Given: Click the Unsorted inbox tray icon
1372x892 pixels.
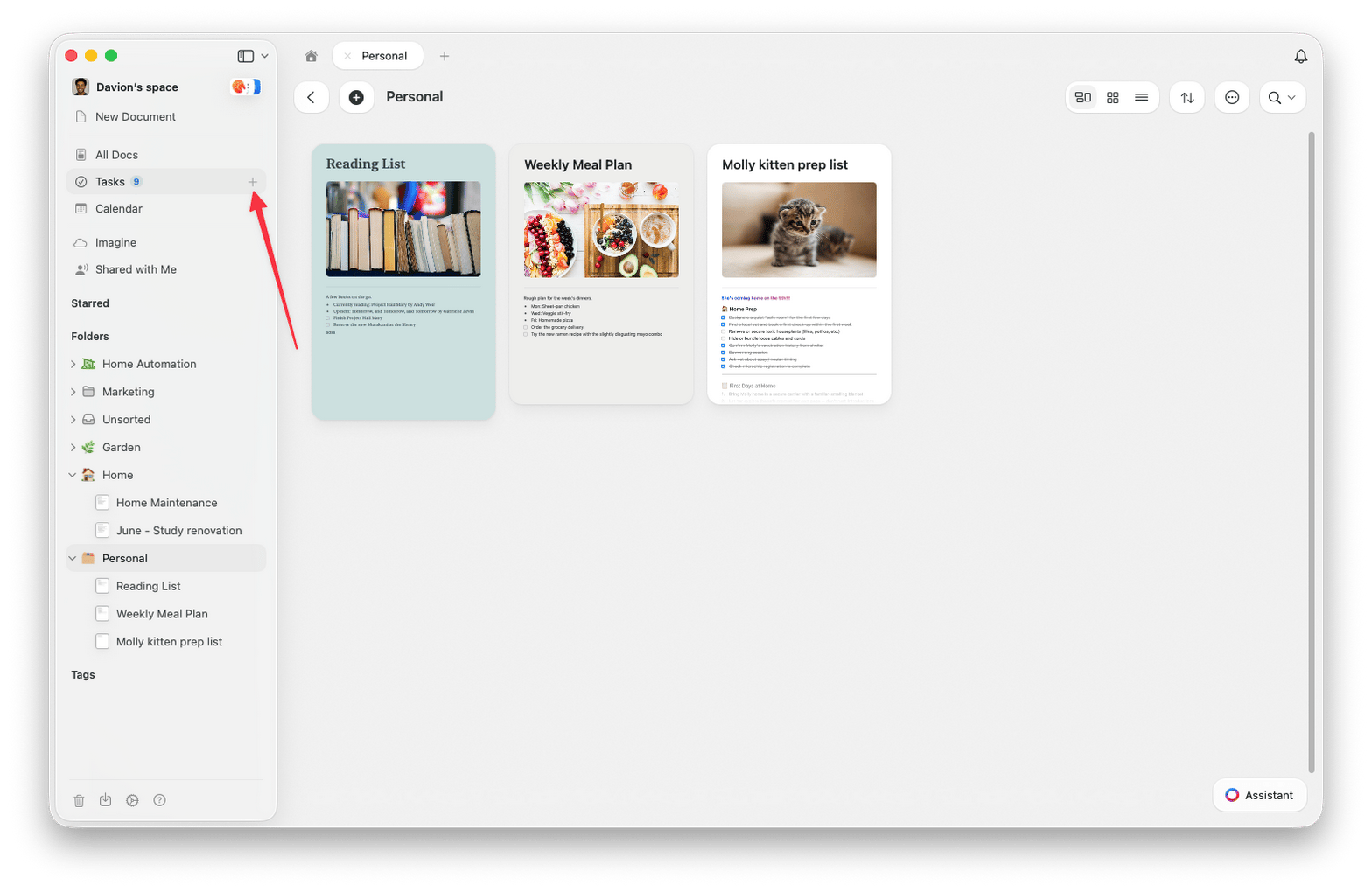Looking at the screenshot, I should [88, 420].
